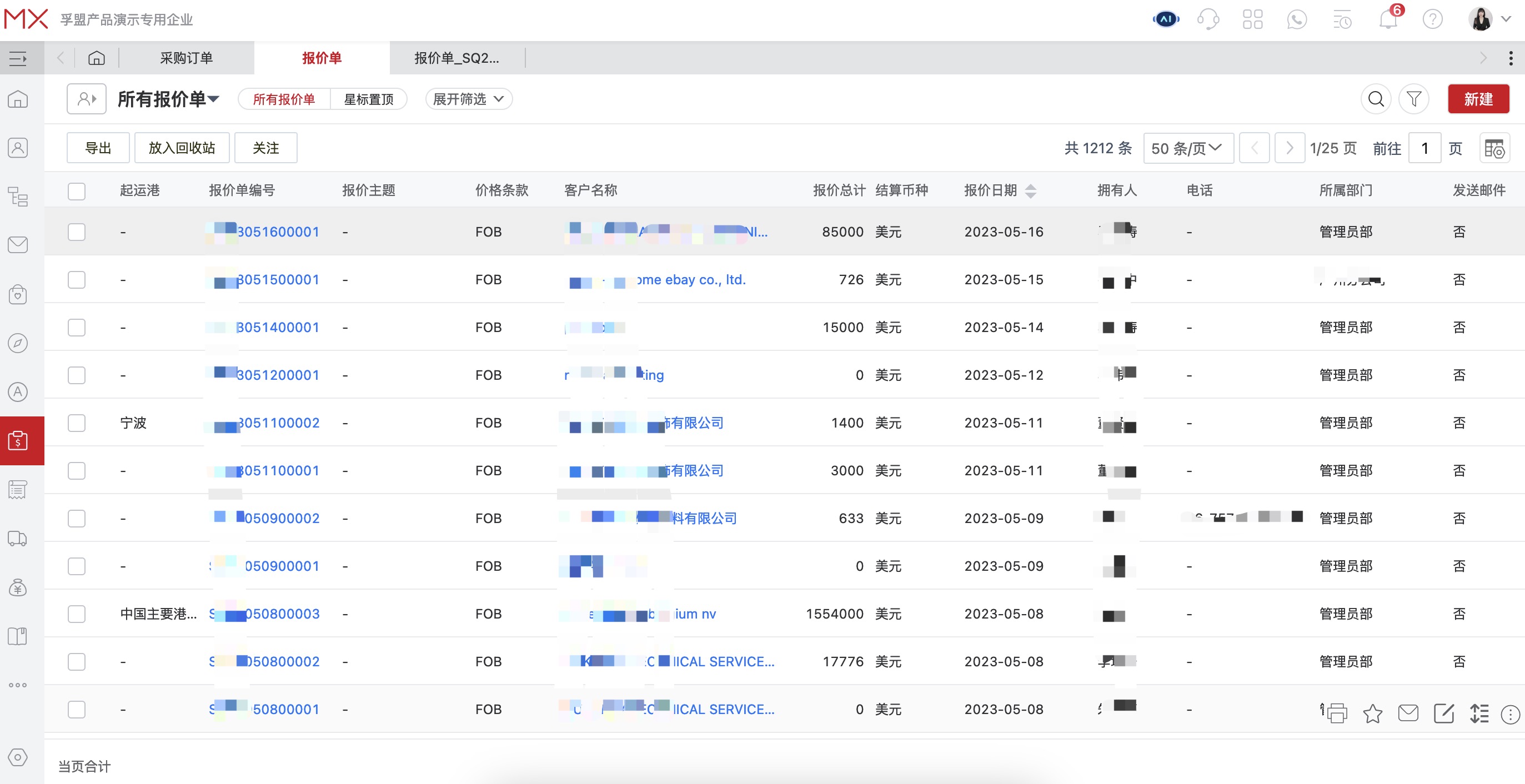Open the customer support headset icon

(x=1209, y=19)
